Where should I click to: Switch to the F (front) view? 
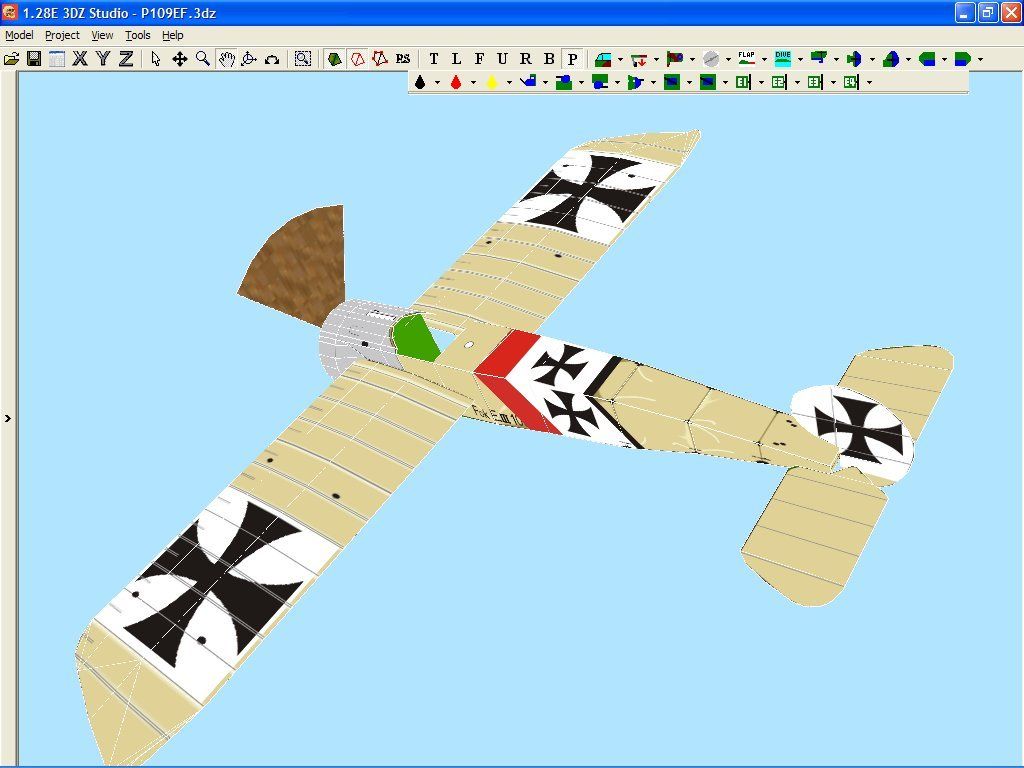(x=479, y=59)
